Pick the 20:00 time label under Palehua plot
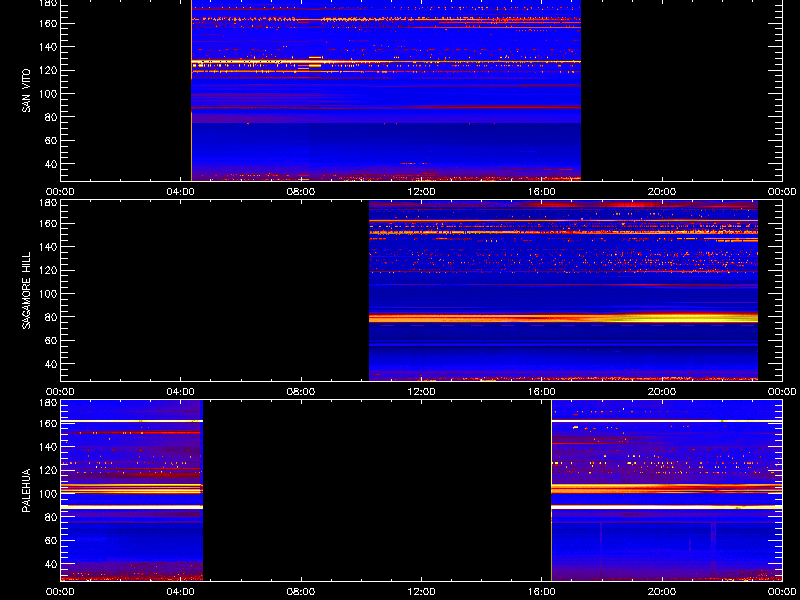Screen dimensions: 800x600 tap(662, 592)
